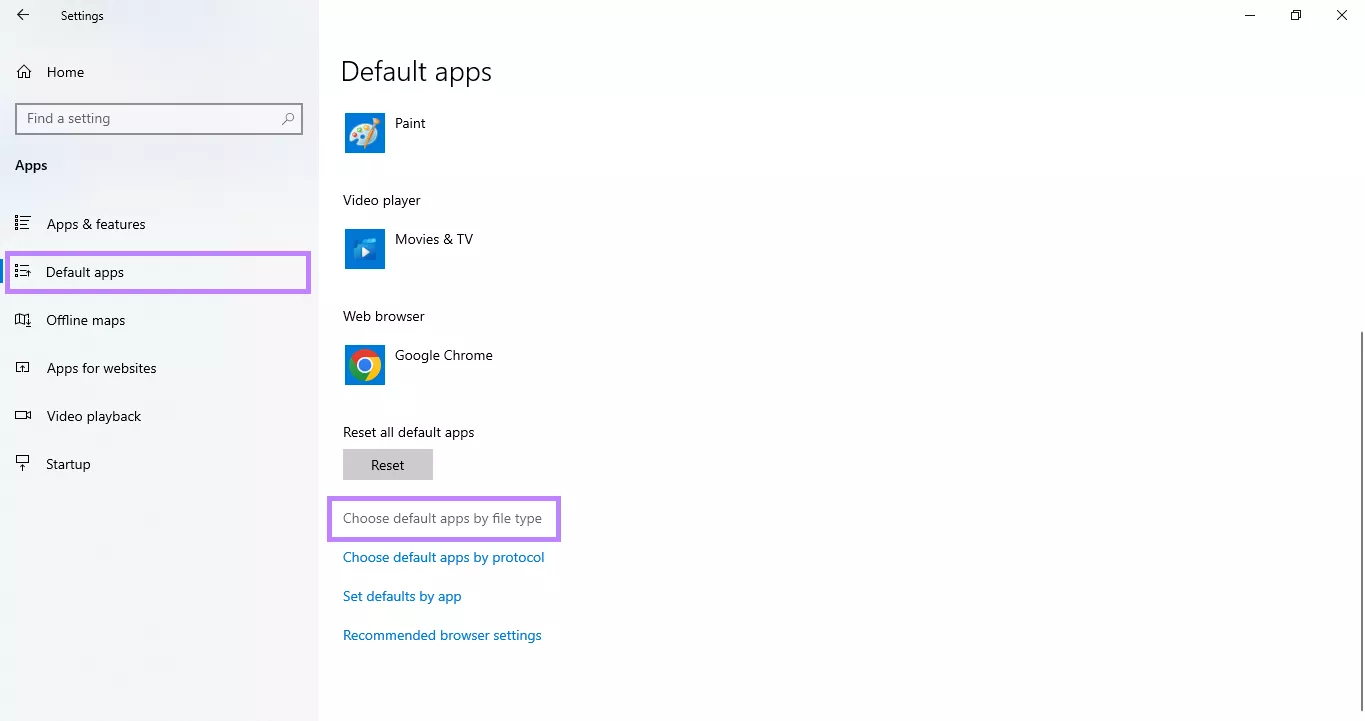Click Set defaults by app link
The height and width of the screenshot is (721, 1365).
click(x=402, y=596)
